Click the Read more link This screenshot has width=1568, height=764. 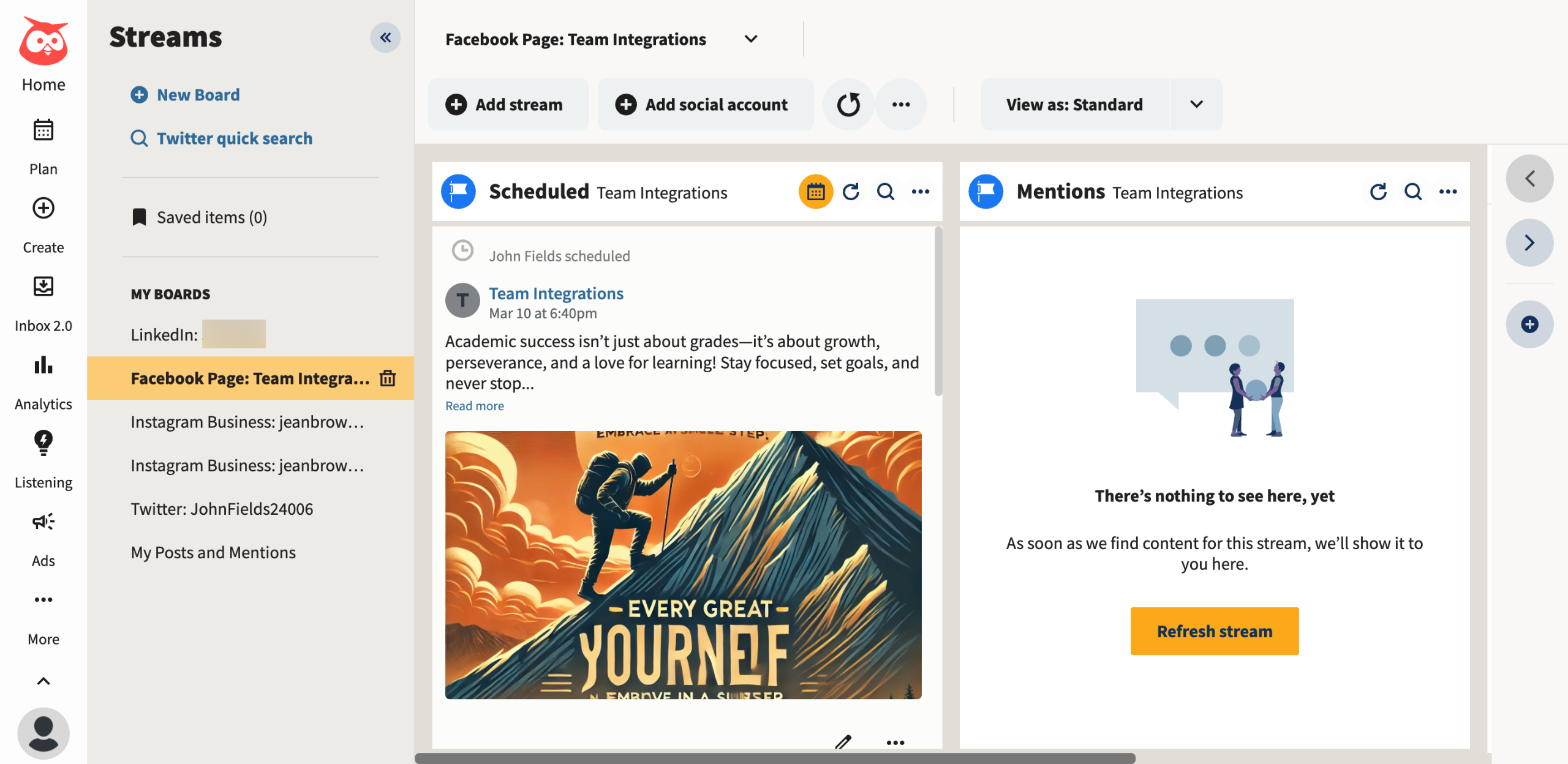click(x=475, y=406)
